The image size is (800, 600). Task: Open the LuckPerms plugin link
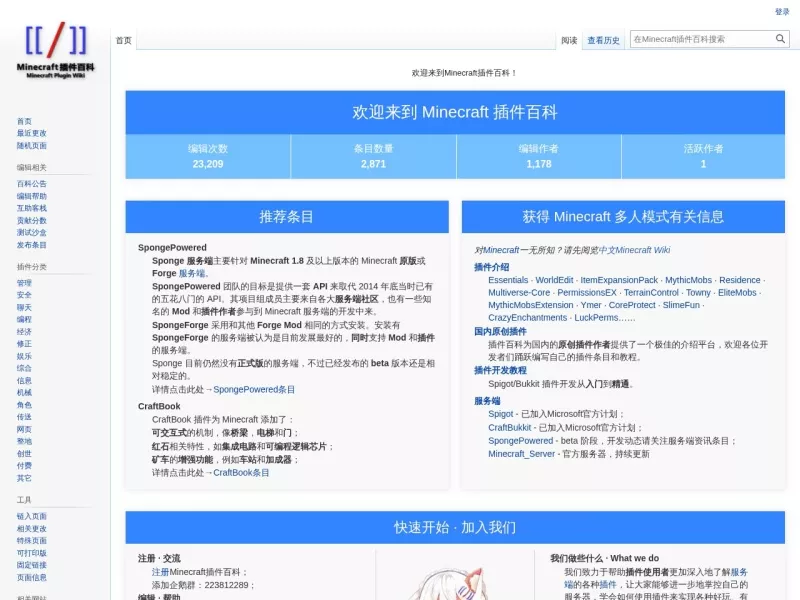(x=596, y=317)
